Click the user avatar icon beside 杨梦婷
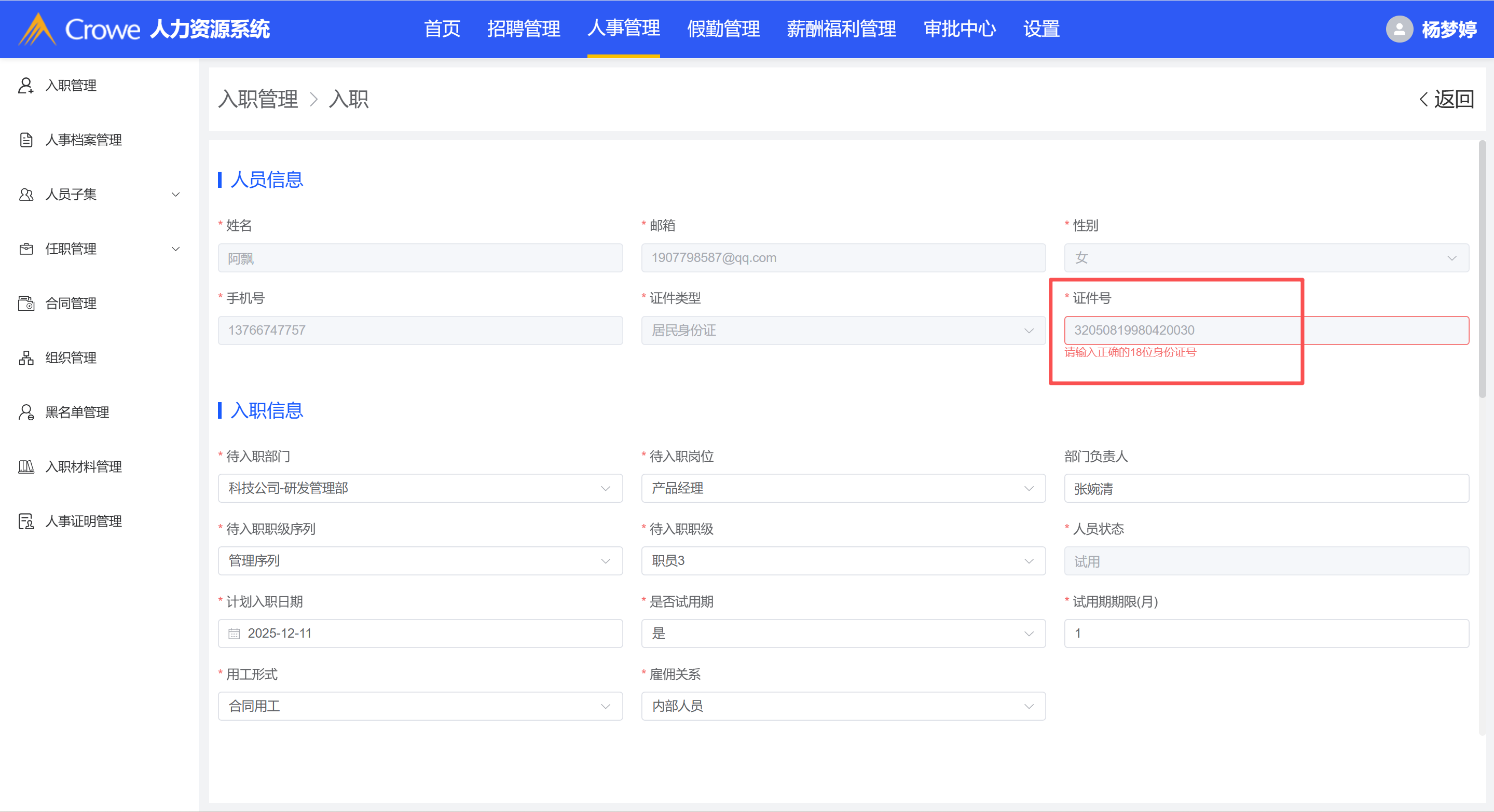 1399,29
